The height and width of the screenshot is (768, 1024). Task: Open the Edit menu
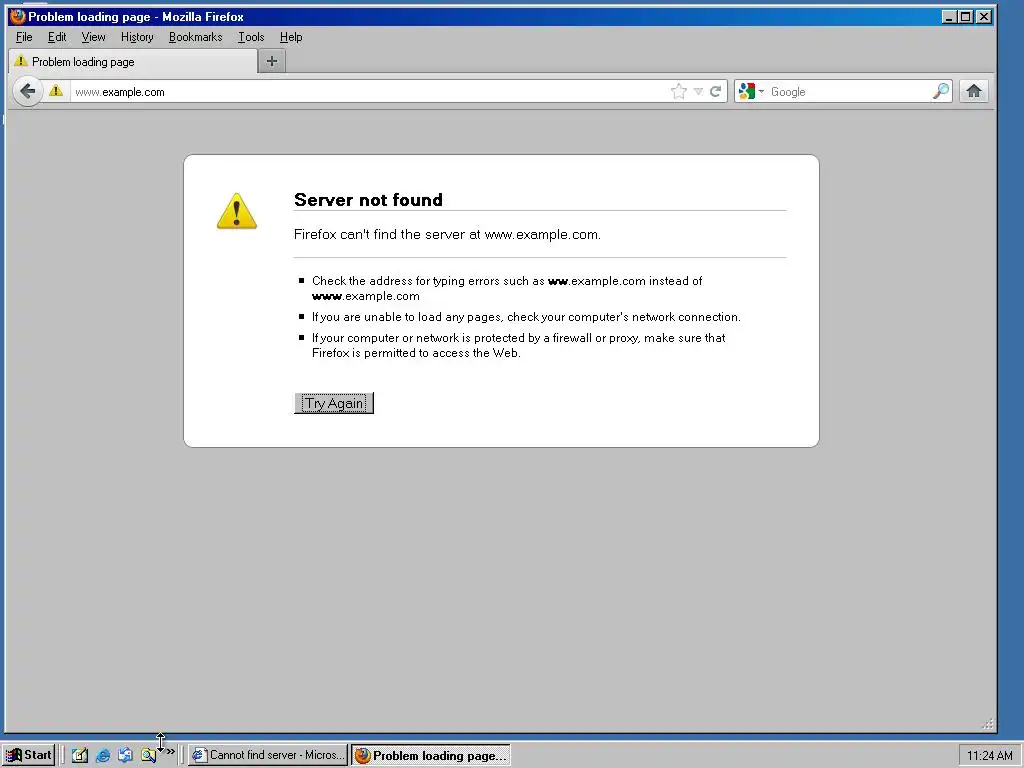(57, 37)
